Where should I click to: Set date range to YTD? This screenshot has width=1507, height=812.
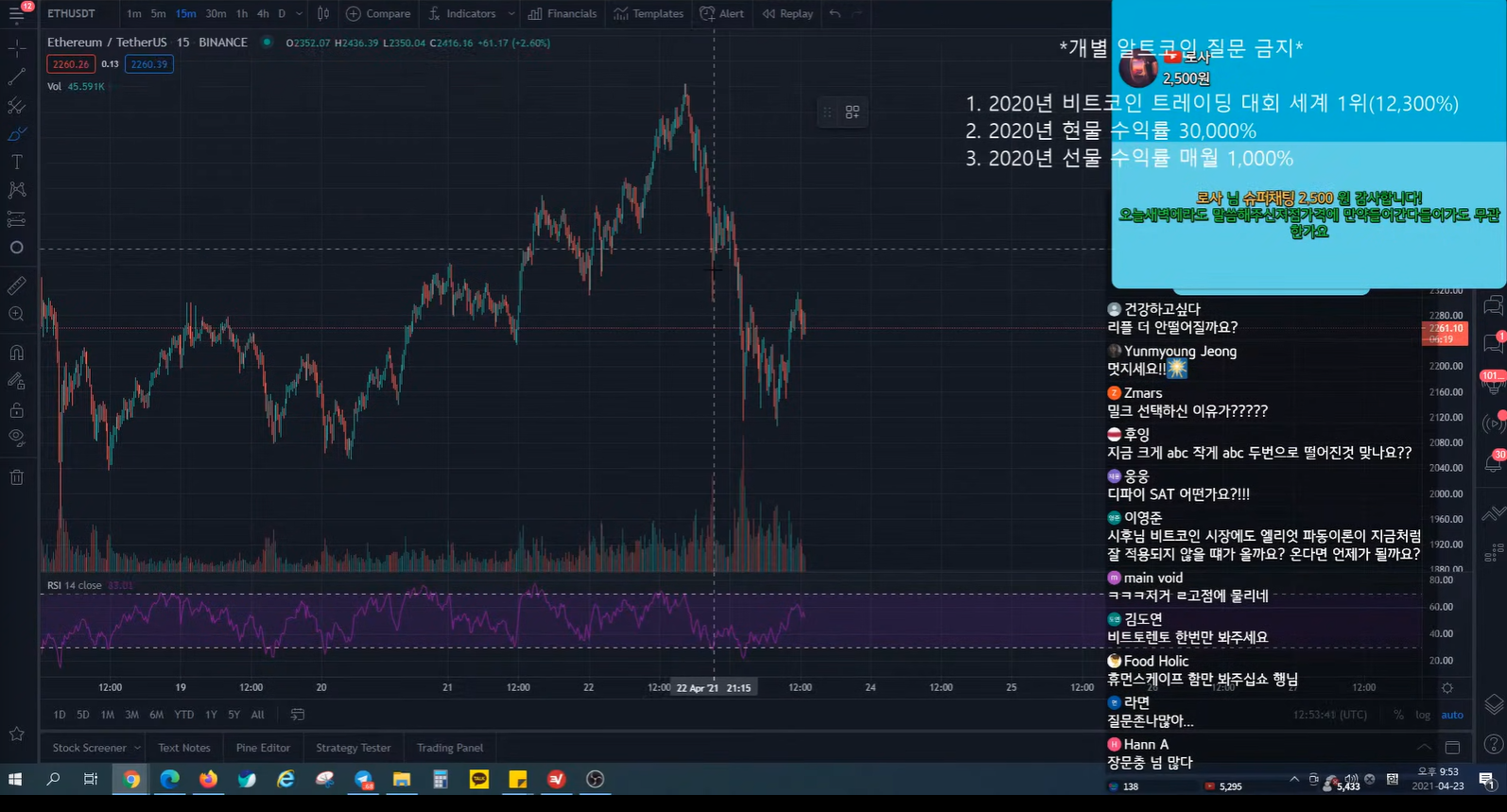tap(184, 715)
